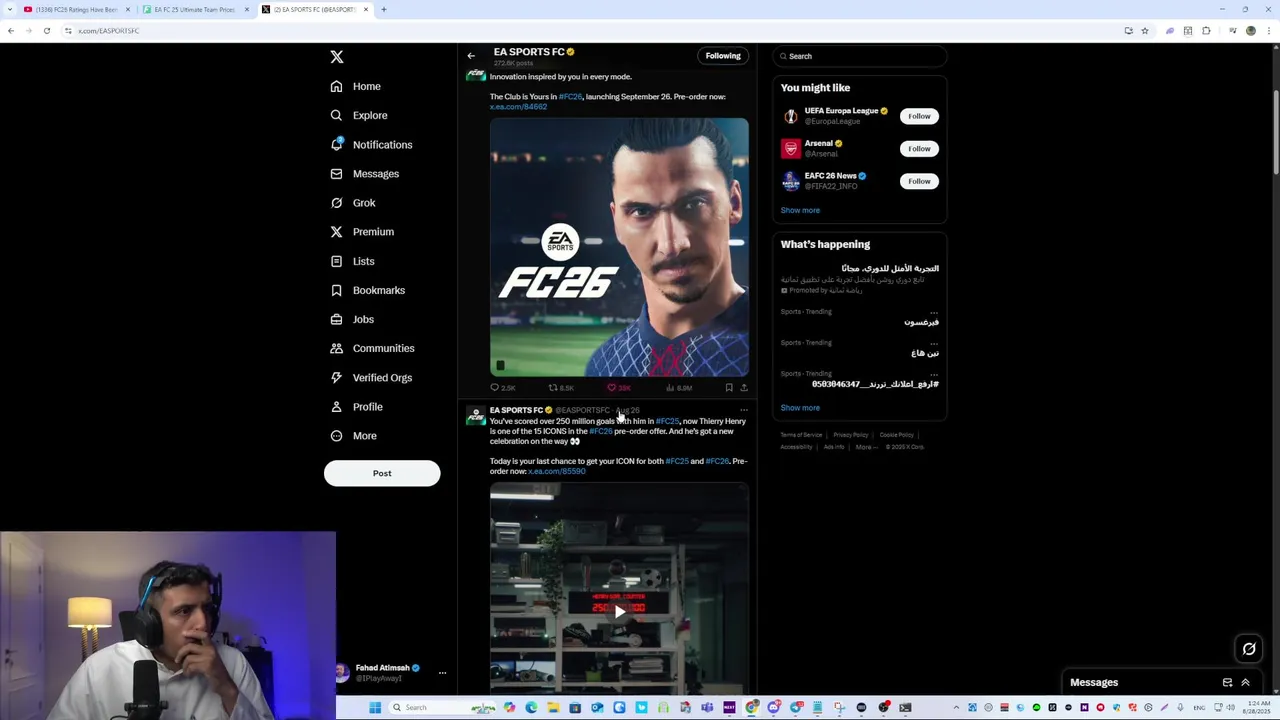Screen dimensions: 1280x720
Task: Click the X search input field
Action: click(860, 56)
